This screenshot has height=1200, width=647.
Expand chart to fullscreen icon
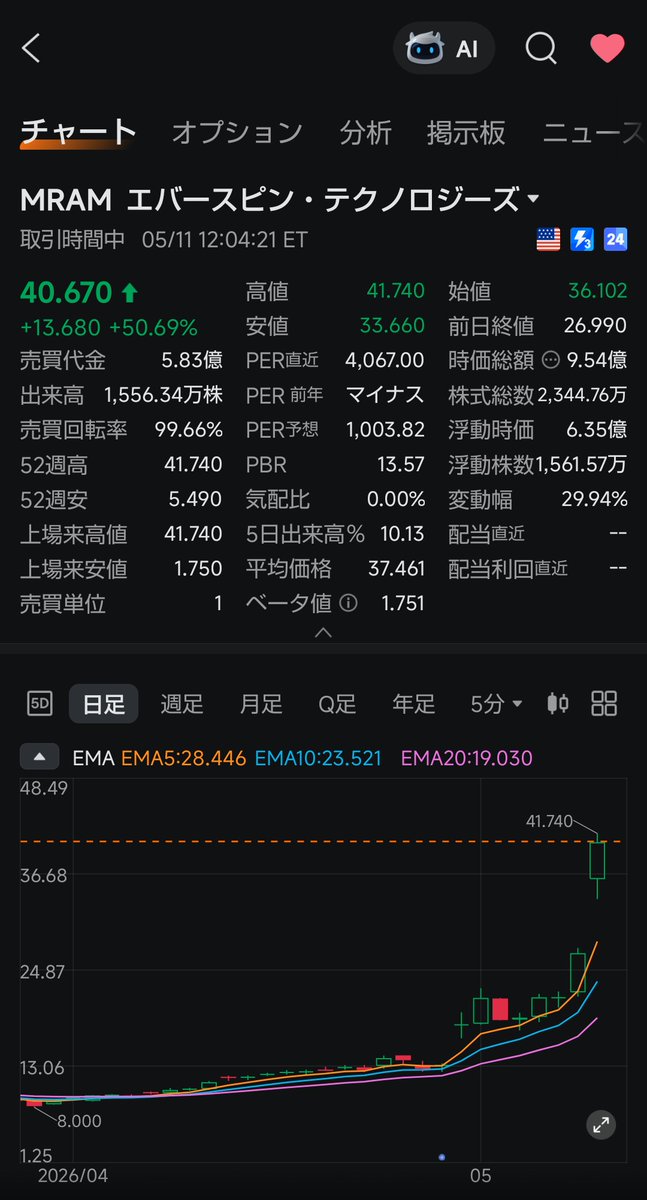click(x=601, y=1126)
